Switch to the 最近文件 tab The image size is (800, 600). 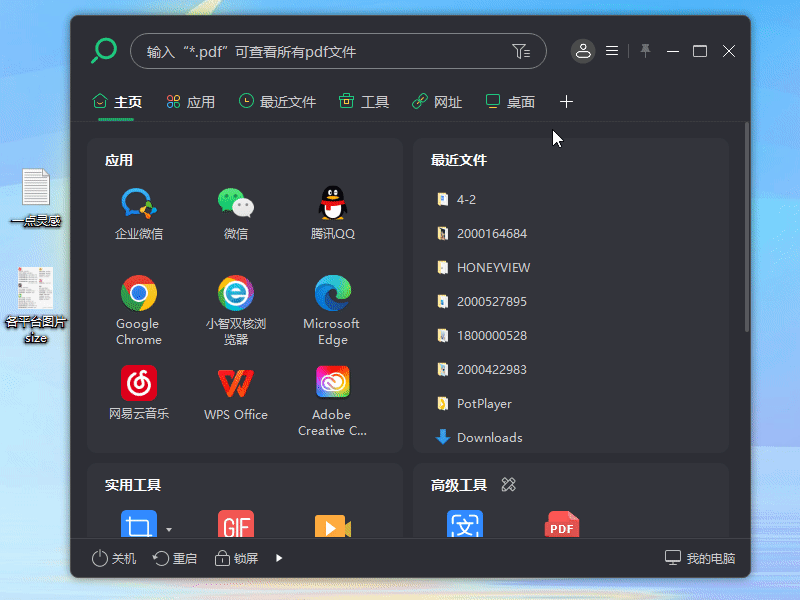[x=277, y=101]
